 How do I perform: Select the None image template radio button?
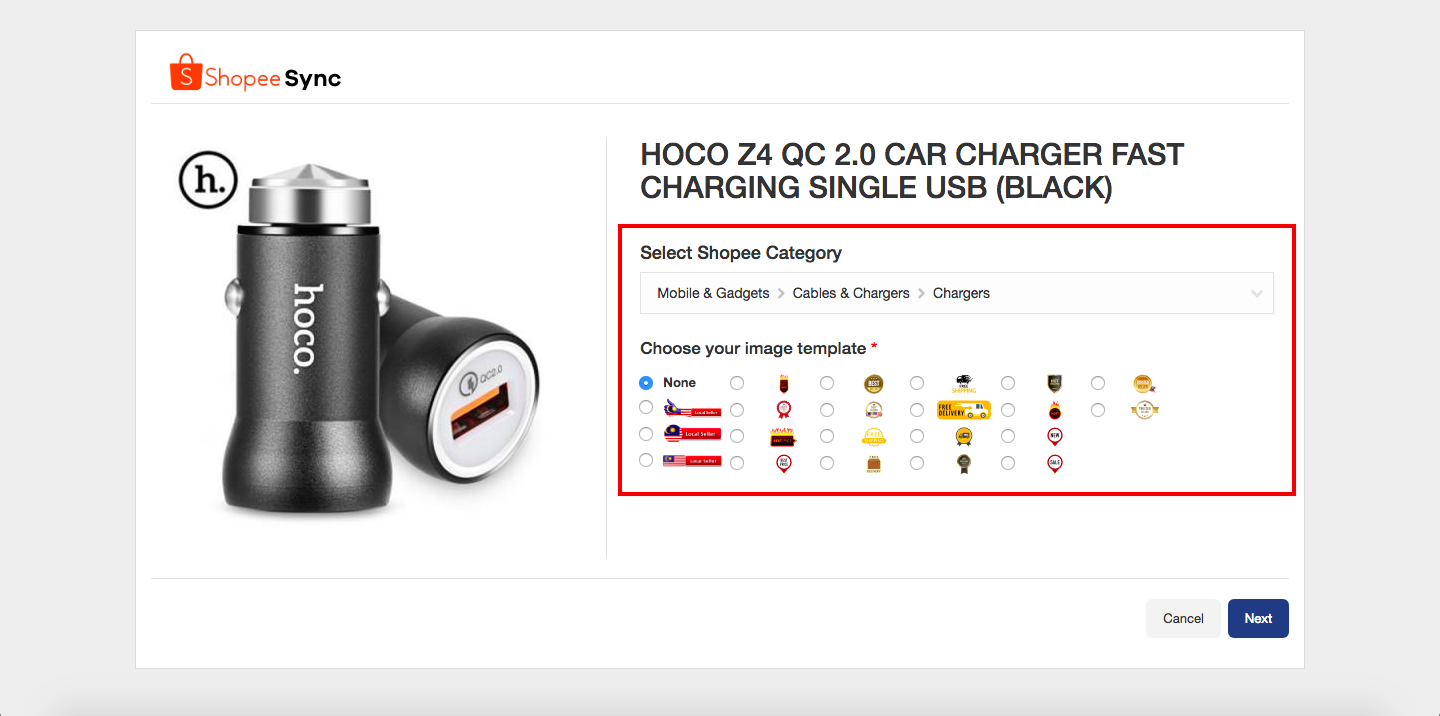tap(646, 383)
